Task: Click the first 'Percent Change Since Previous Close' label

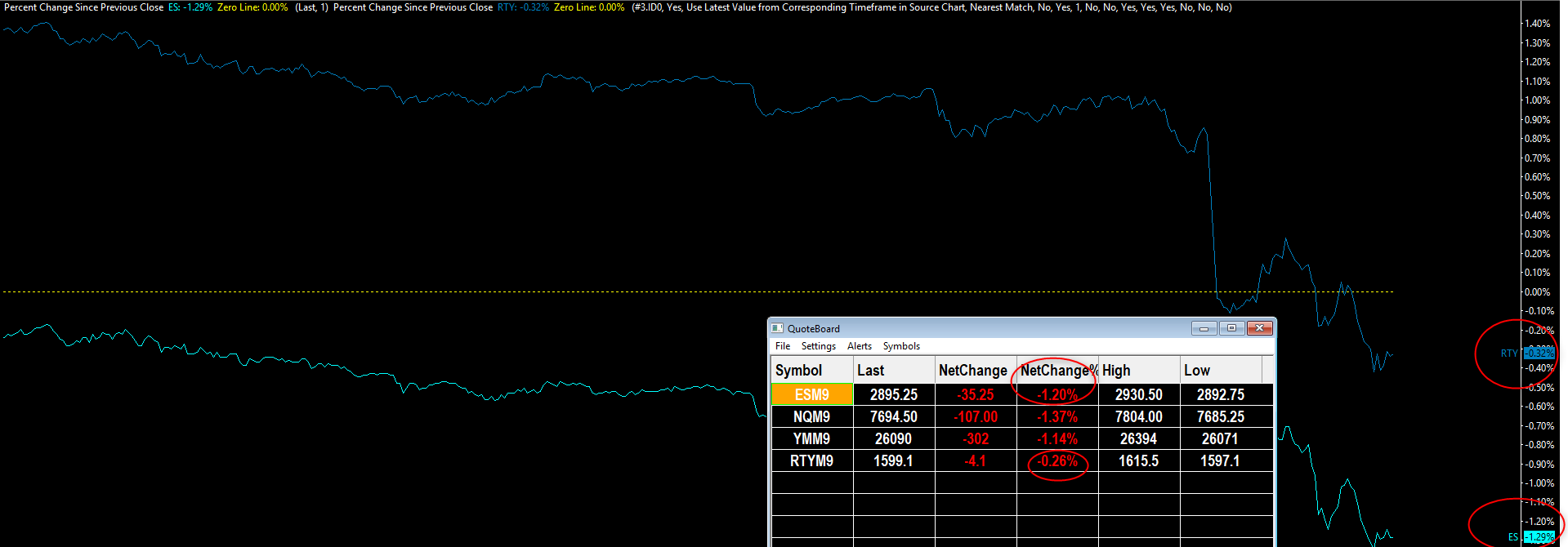Action: pos(84,7)
